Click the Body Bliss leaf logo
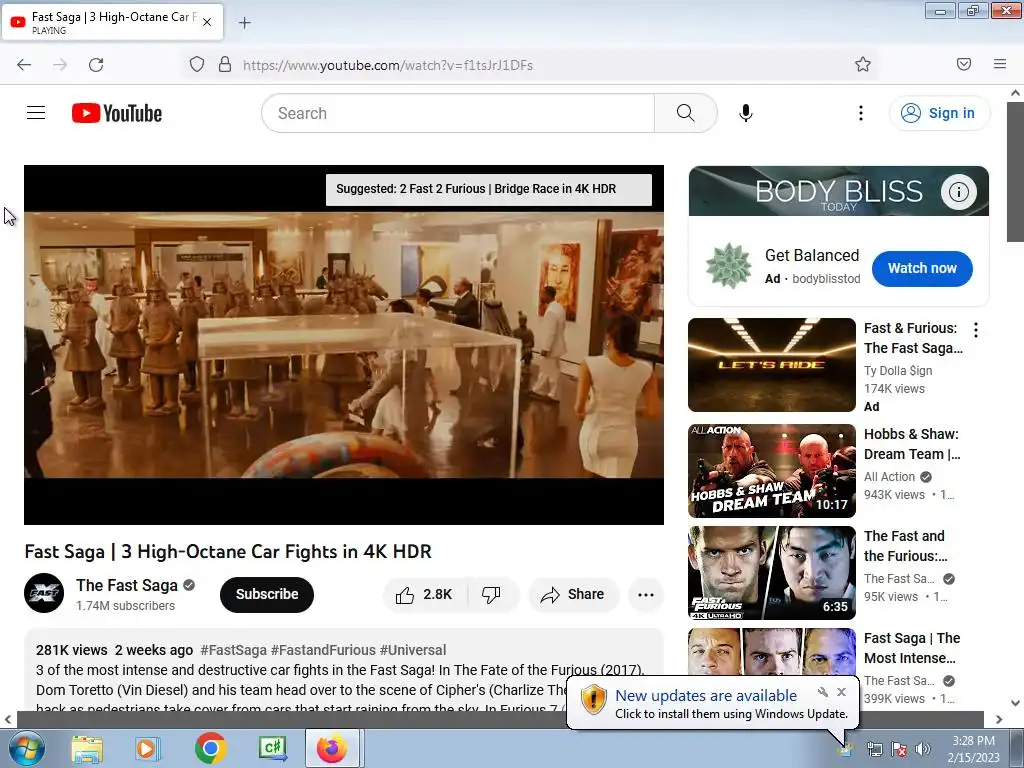The height and width of the screenshot is (768, 1024). click(729, 266)
